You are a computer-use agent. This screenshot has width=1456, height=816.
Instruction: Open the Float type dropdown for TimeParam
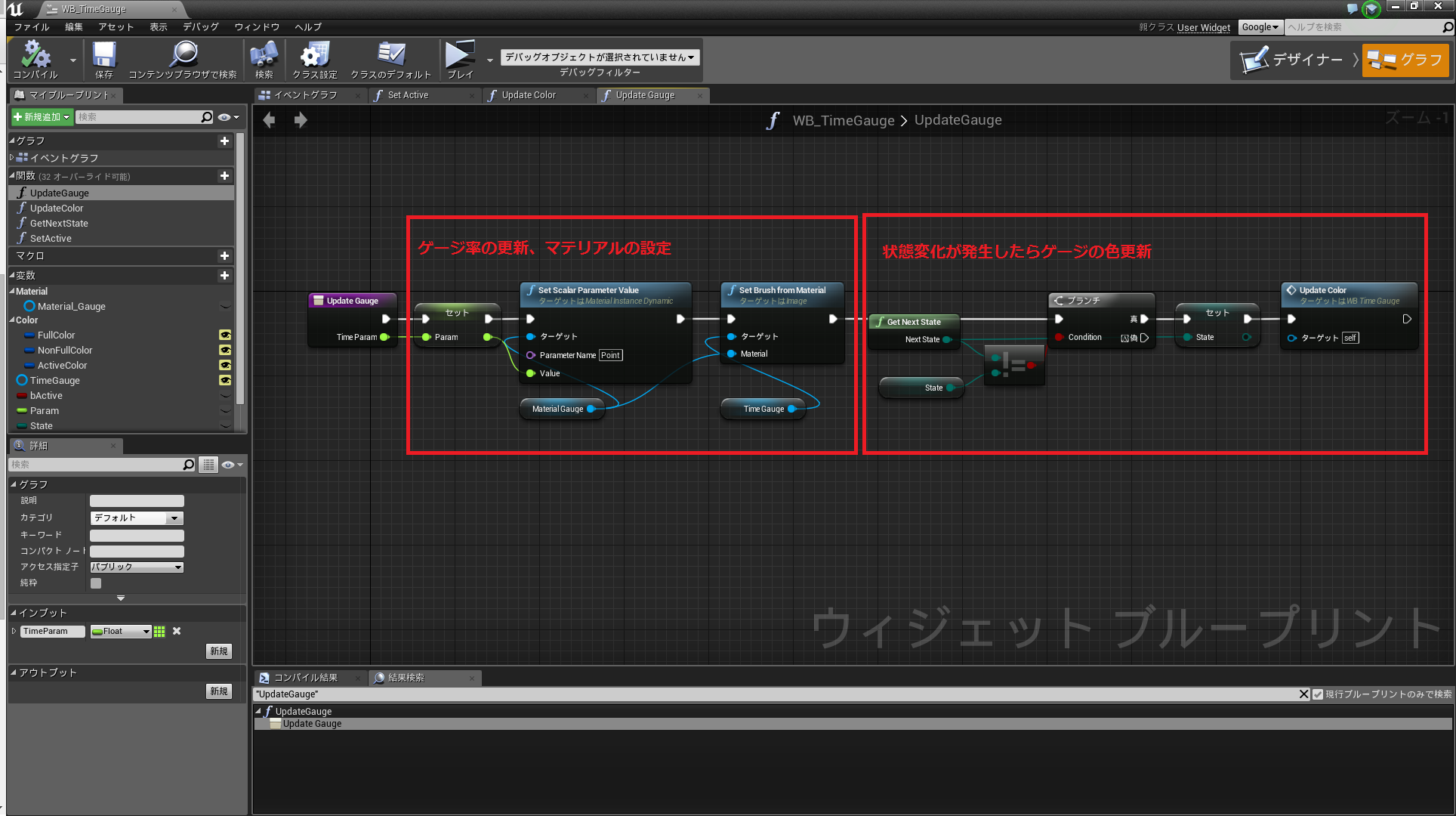pos(121,632)
